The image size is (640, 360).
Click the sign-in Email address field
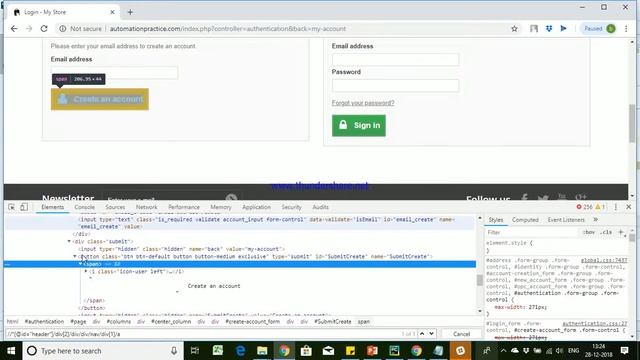(395, 60)
